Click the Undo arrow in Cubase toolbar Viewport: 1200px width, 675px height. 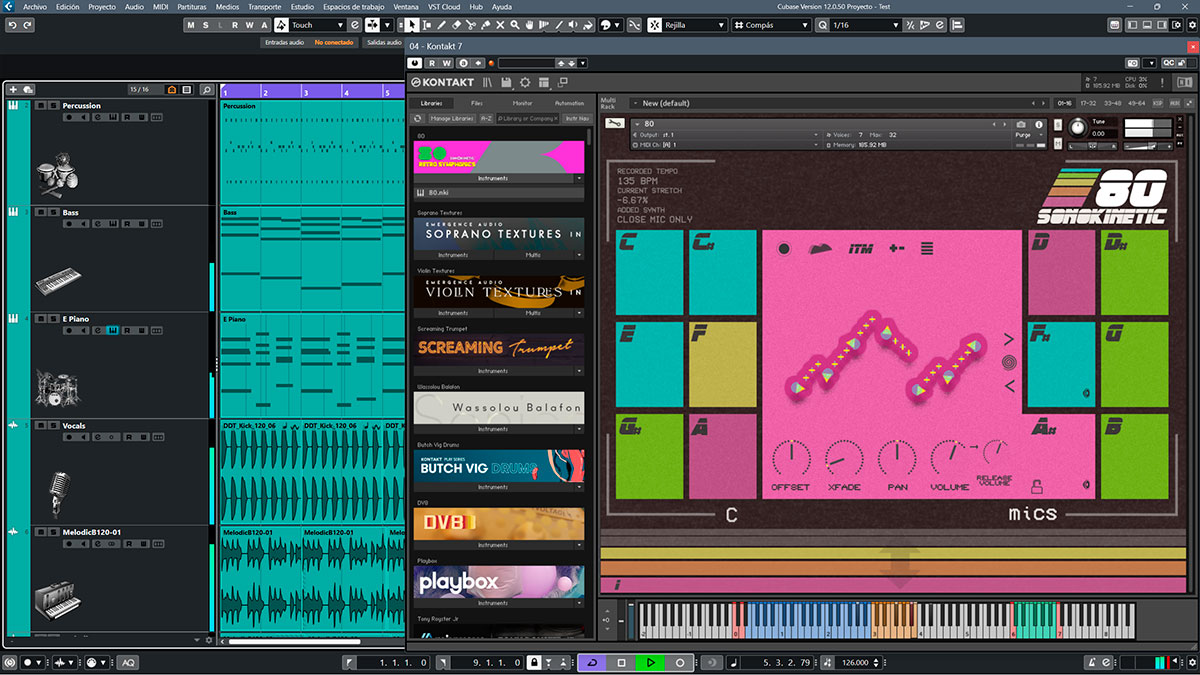13,25
